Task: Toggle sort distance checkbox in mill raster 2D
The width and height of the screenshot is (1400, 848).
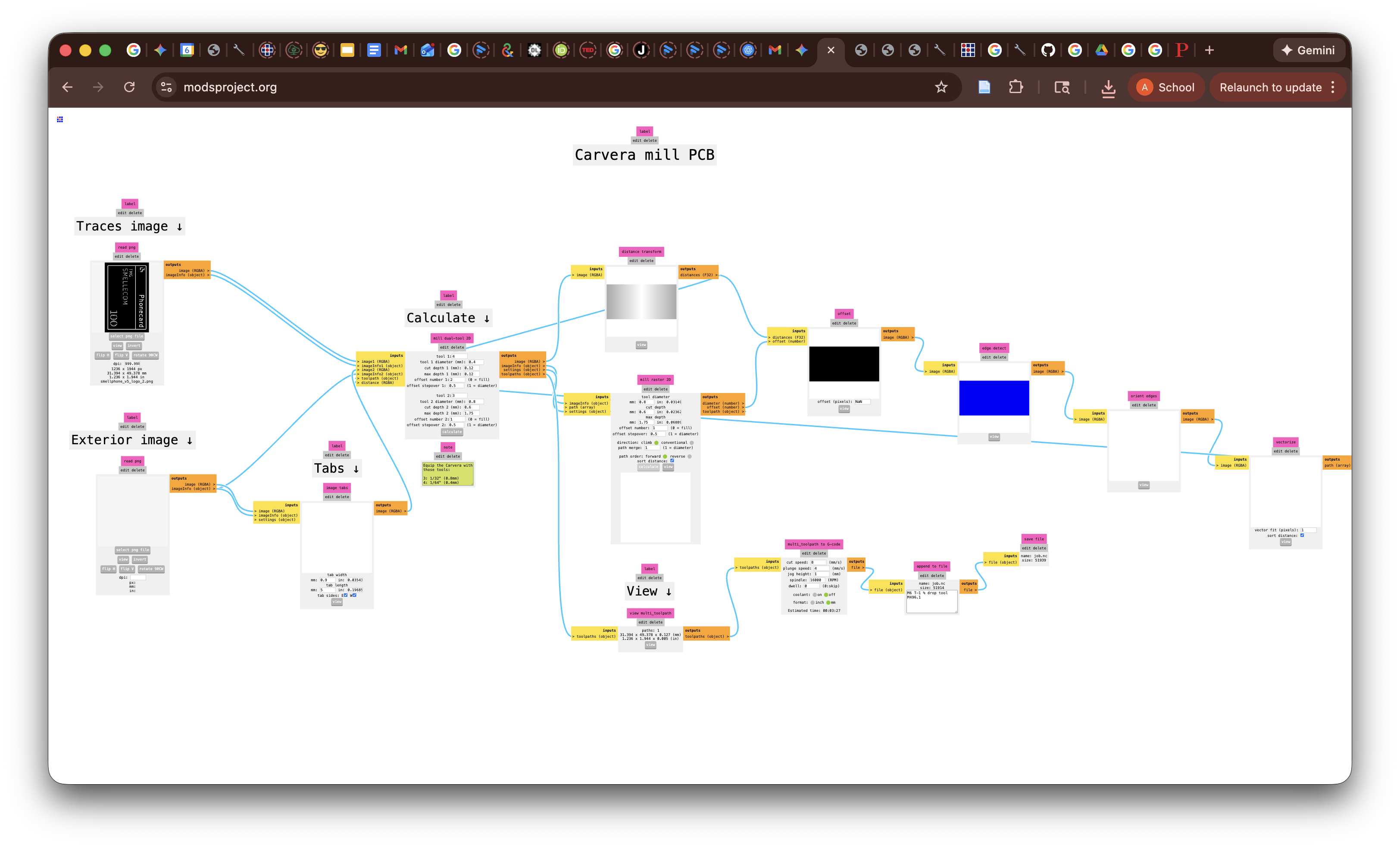Action: pos(672,461)
